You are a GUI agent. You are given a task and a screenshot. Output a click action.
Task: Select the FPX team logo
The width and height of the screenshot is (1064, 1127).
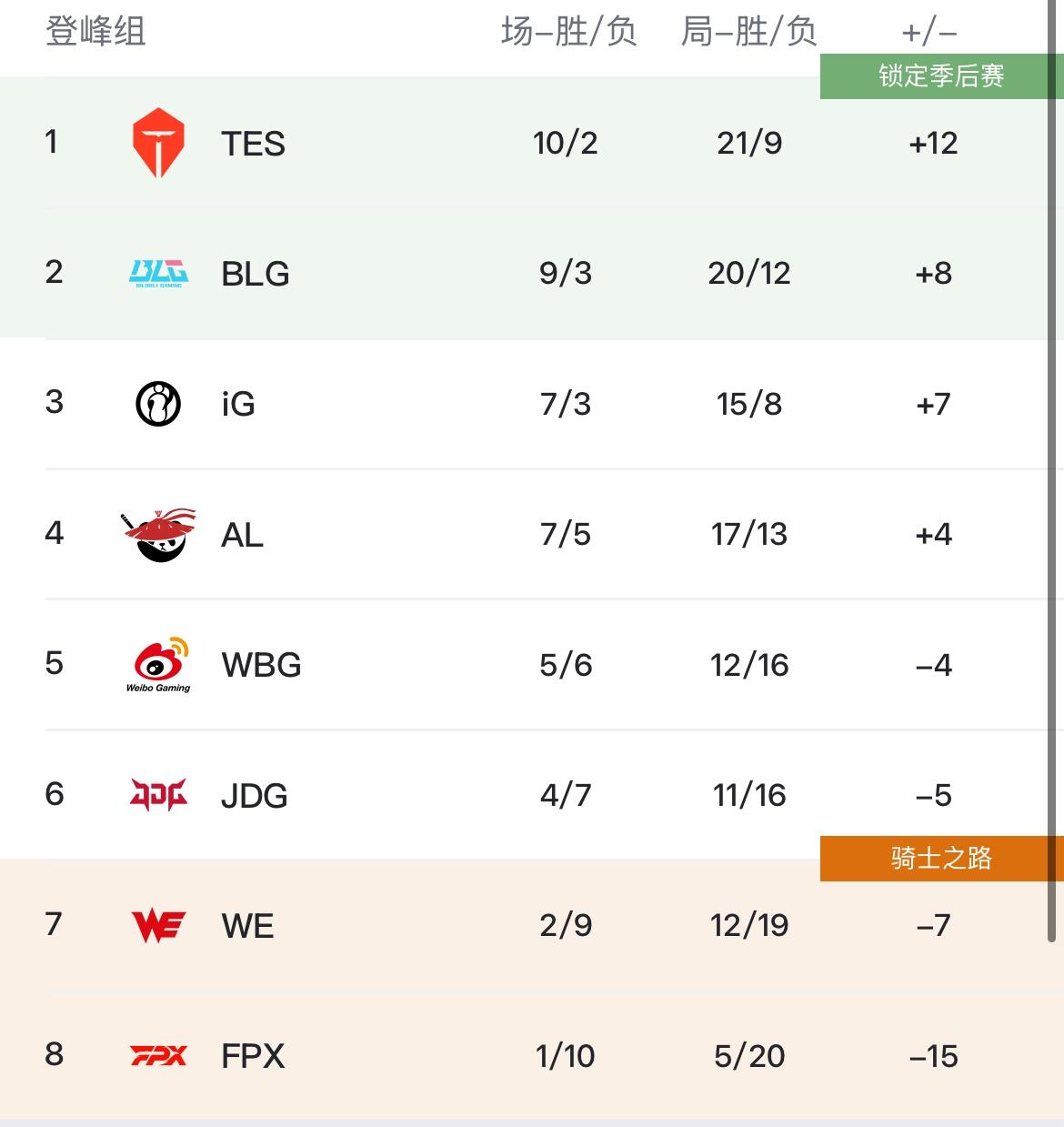click(x=158, y=1056)
